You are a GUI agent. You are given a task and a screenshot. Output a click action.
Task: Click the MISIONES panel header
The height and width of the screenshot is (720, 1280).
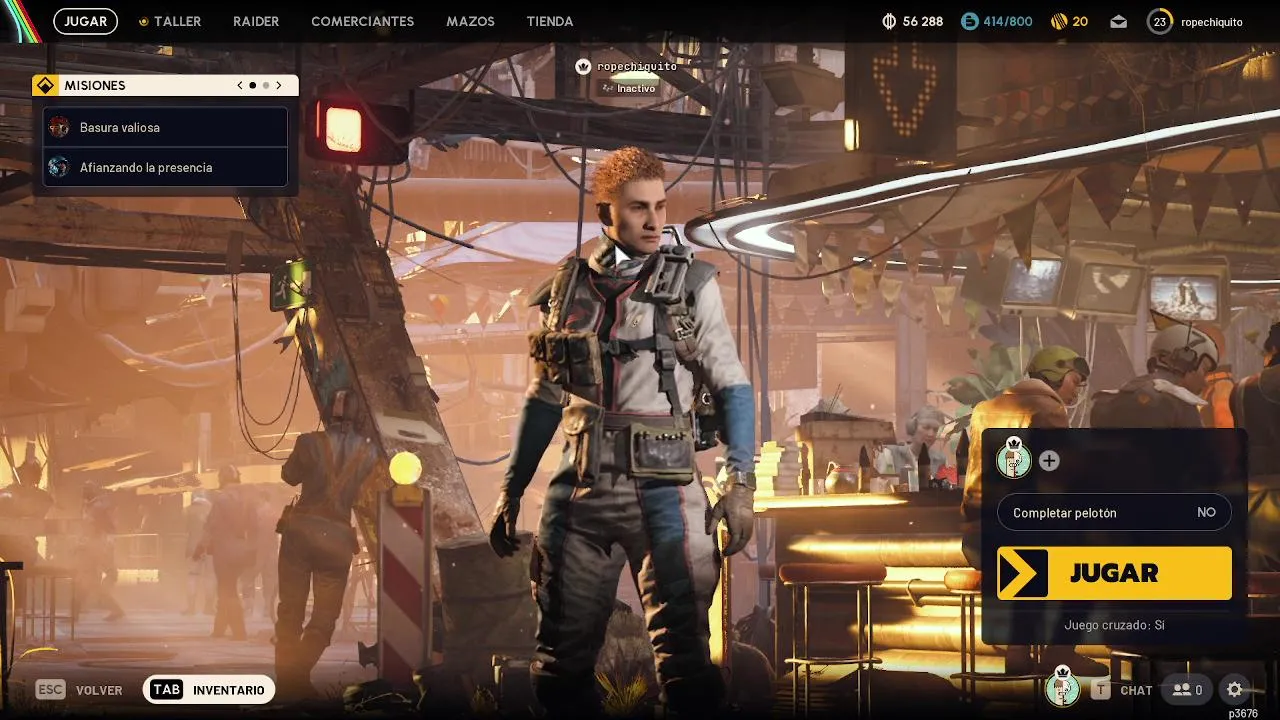165,86
